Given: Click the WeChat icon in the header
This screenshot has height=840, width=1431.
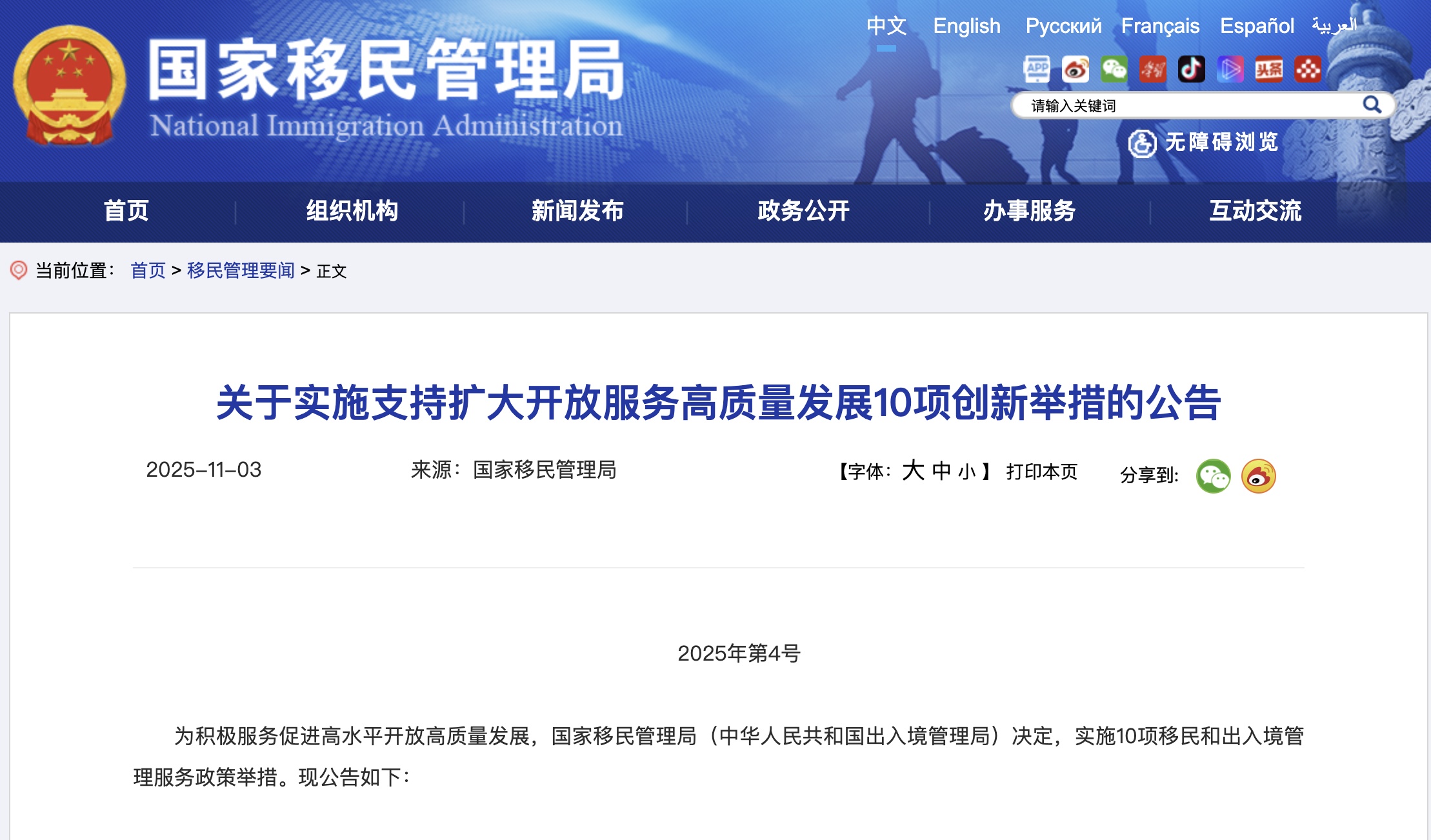Looking at the screenshot, I should (x=1114, y=69).
